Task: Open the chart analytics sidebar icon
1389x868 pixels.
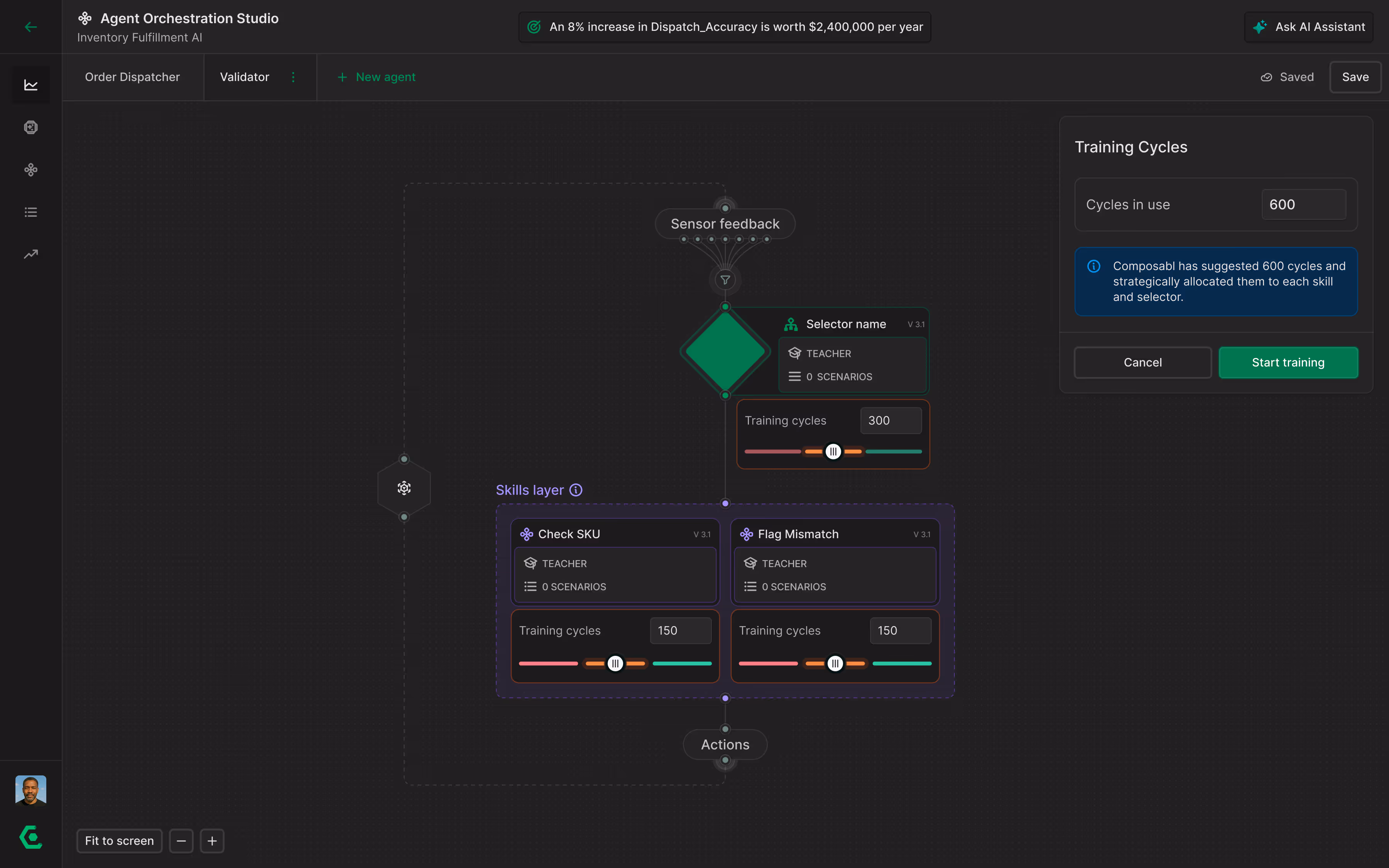Action: [31, 85]
